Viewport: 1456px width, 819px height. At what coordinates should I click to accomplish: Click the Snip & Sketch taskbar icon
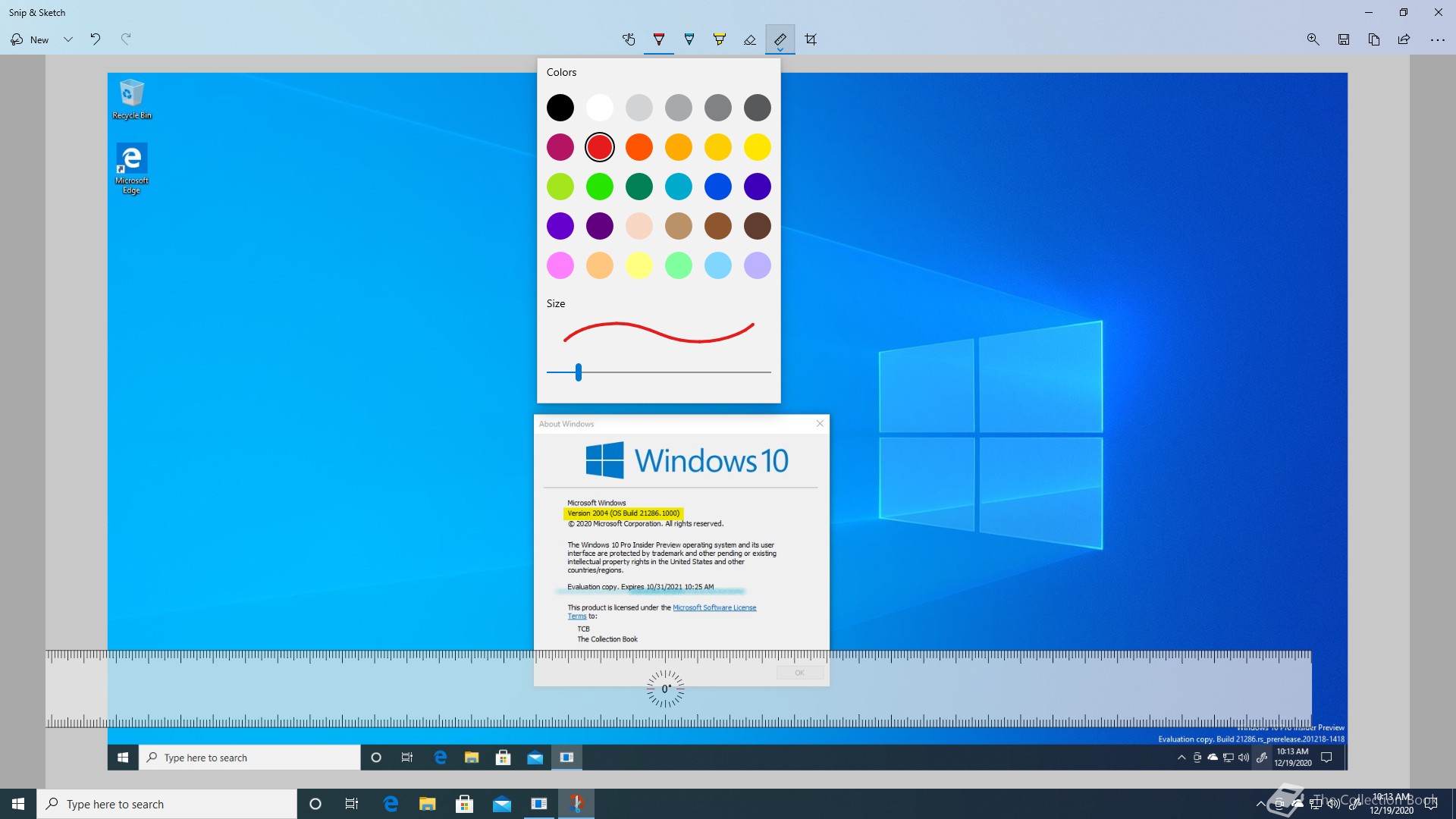tap(576, 804)
